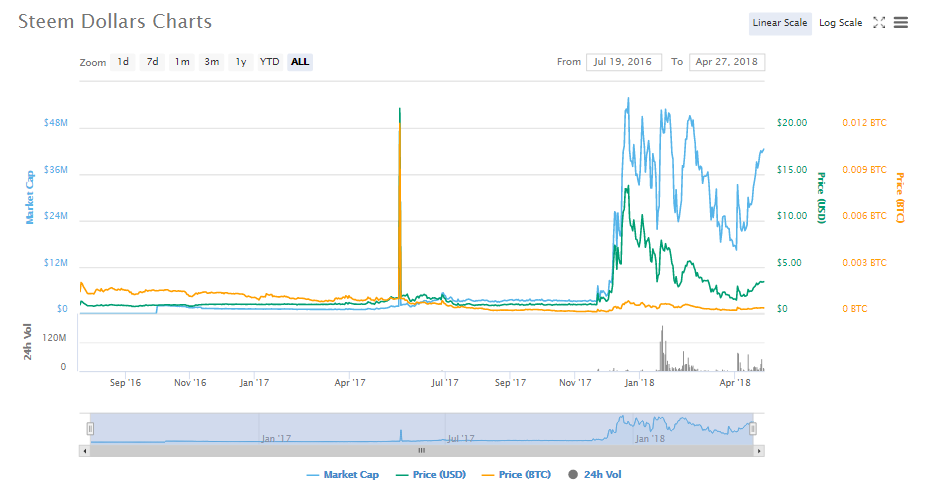Click the horizontal scrollbar thumb grip
The image size is (945, 488).
point(422,451)
